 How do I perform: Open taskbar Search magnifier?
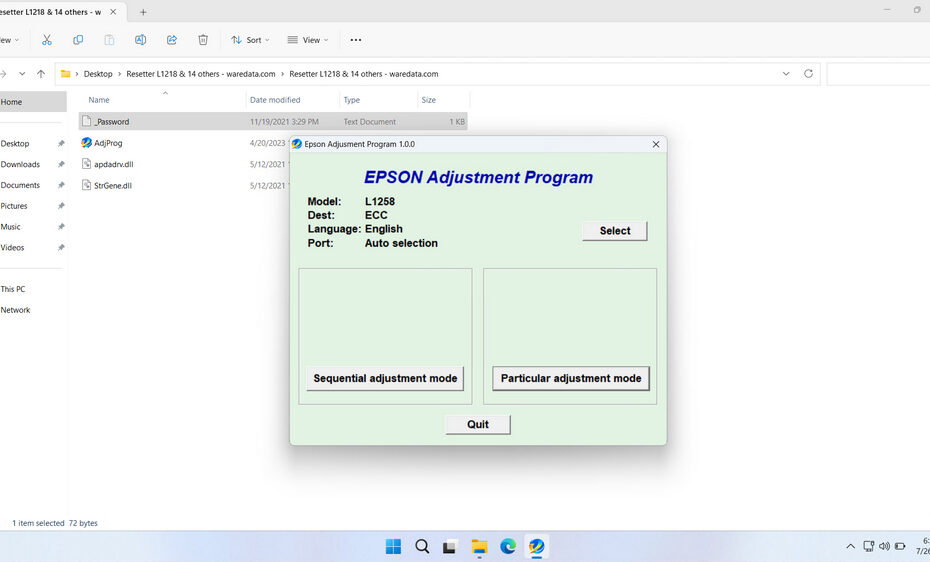(422, 546)
